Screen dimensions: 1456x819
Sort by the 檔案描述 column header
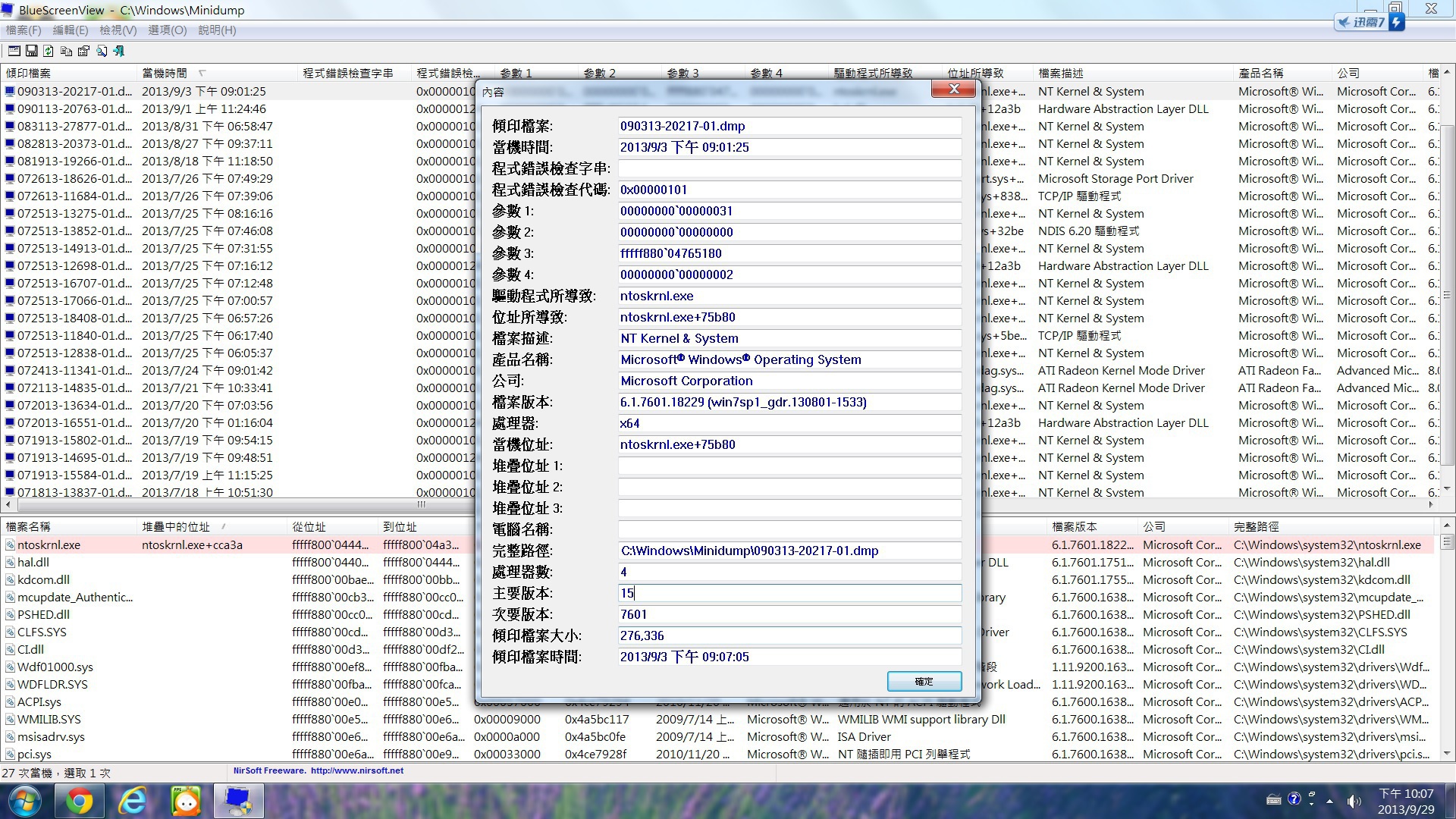[1134, 73]
